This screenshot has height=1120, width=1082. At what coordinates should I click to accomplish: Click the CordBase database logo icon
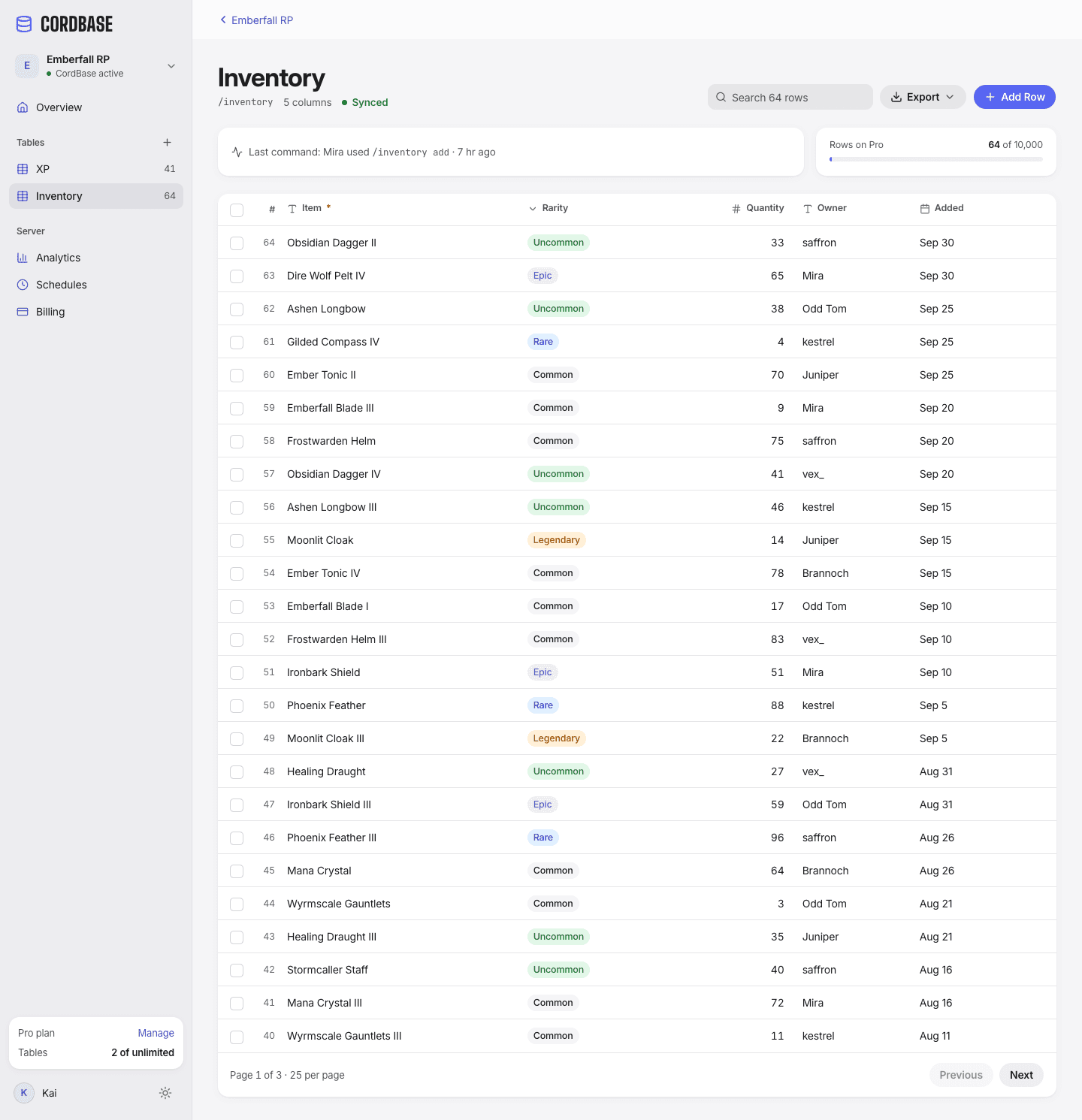(x=24, y=24)
